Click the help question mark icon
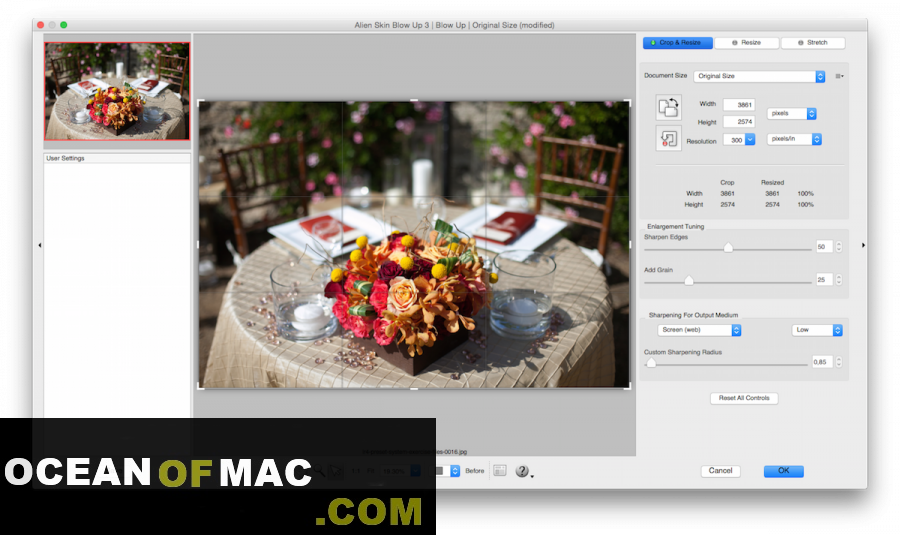The image size is (900, 535). 522,471
